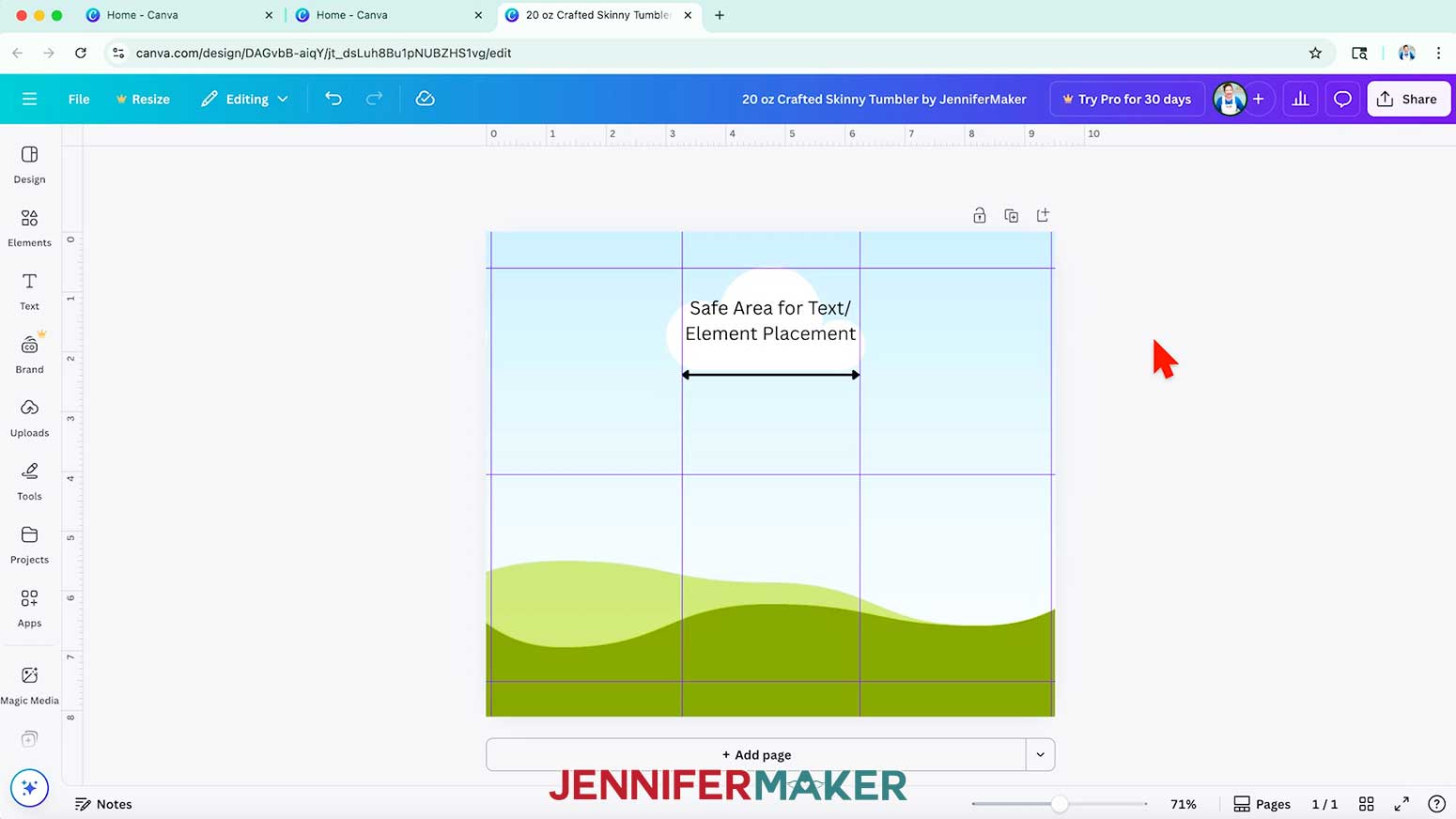Click the zoom slider handle
Viewport: 1456px width, 819px height.
(1060, 804)
